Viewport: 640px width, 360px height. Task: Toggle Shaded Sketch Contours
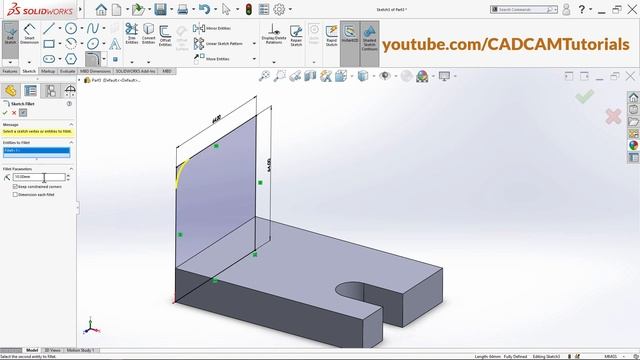click(x=369, y=37)
